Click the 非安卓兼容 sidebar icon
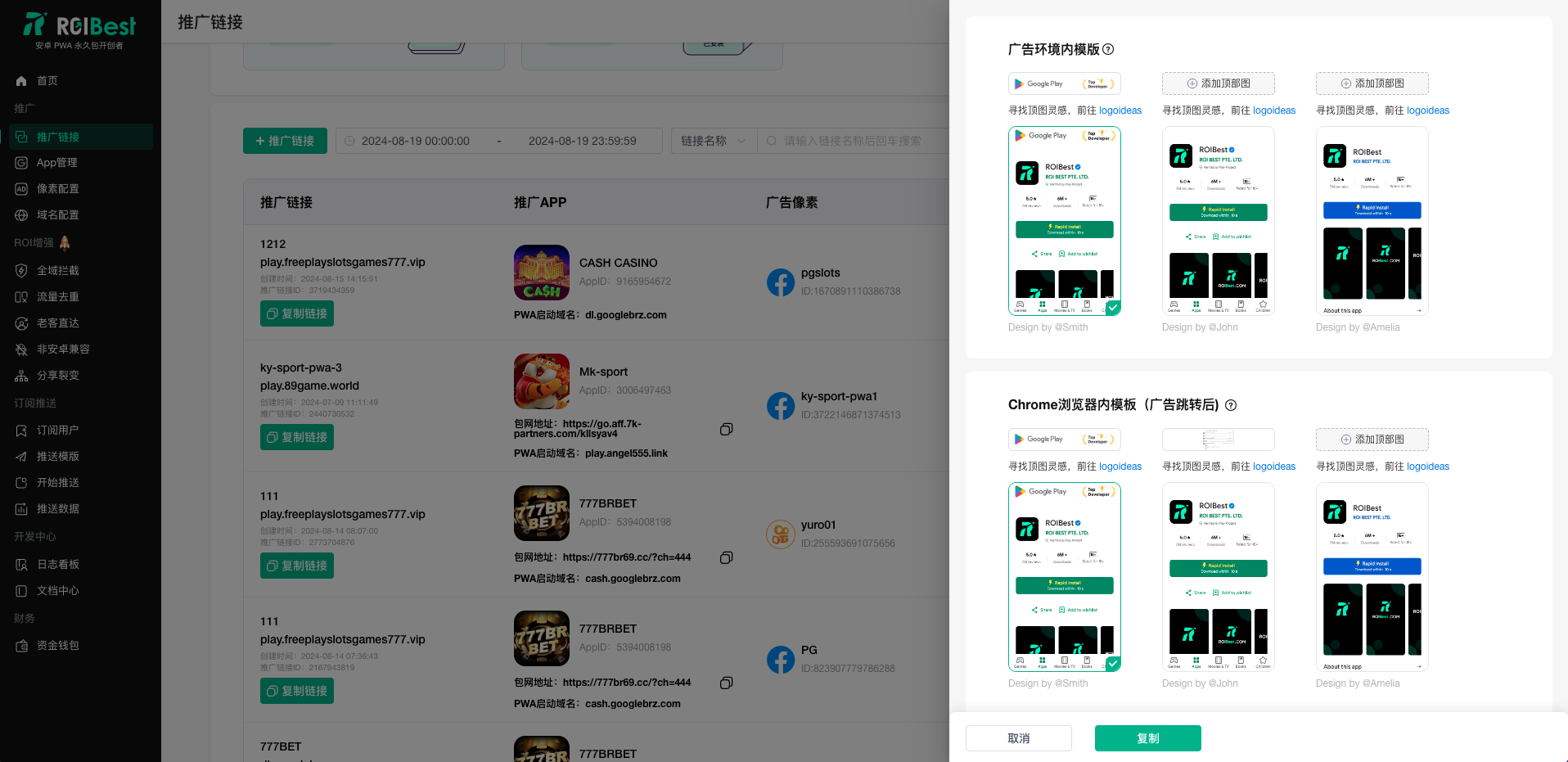 [x=21, y=349]
